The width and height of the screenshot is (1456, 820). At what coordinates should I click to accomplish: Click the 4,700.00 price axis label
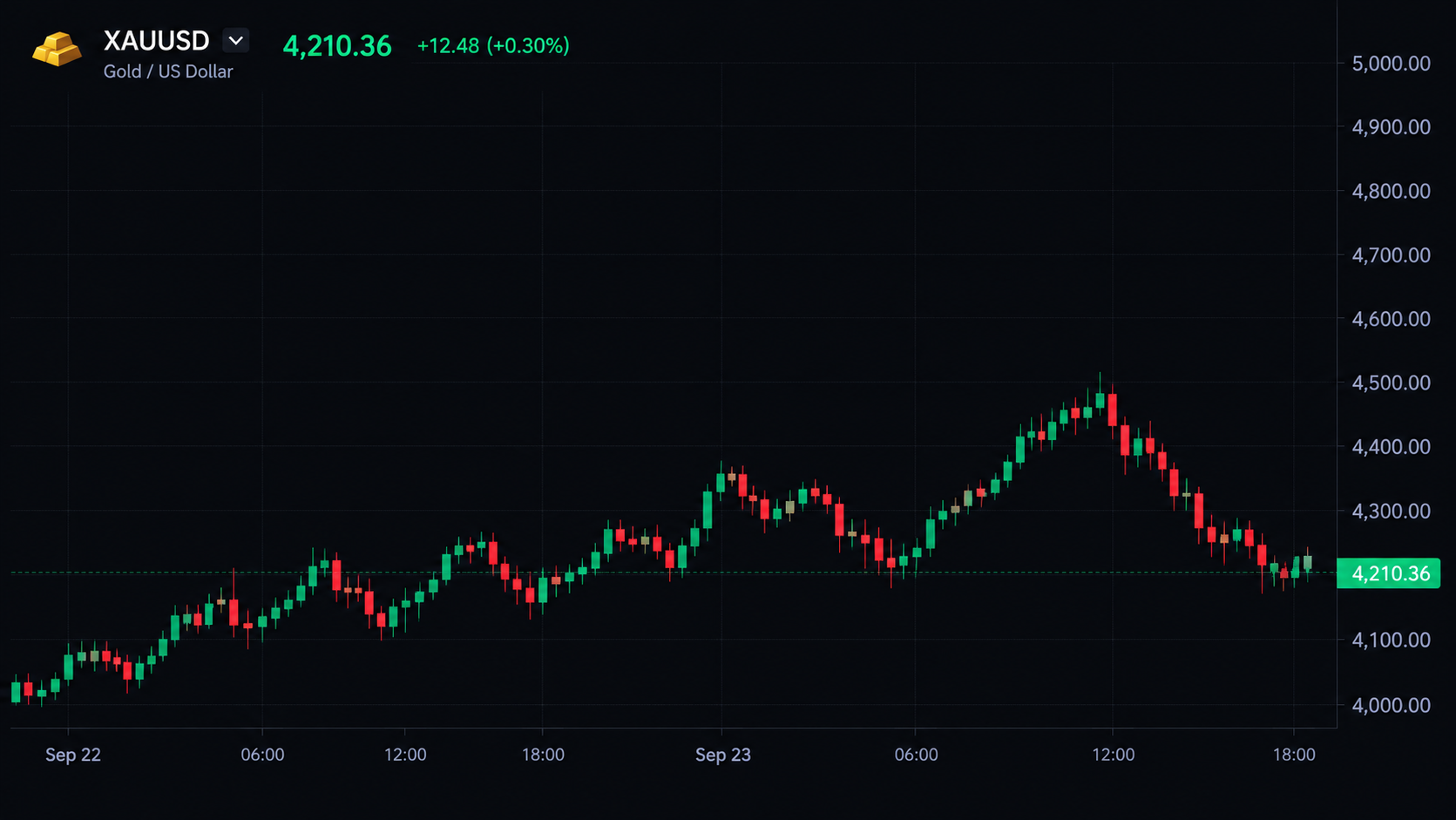[1391, 255]
